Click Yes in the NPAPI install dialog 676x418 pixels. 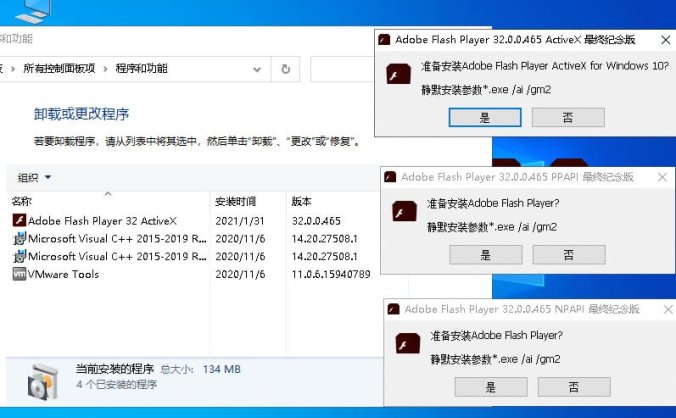pos(491,387)
